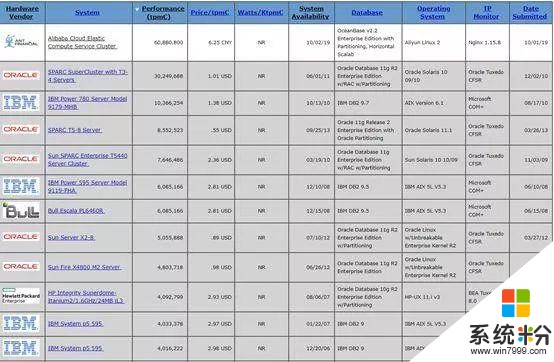Sort by the System Availability header
The image size is (554, 362).
click(x=311, y=12)
